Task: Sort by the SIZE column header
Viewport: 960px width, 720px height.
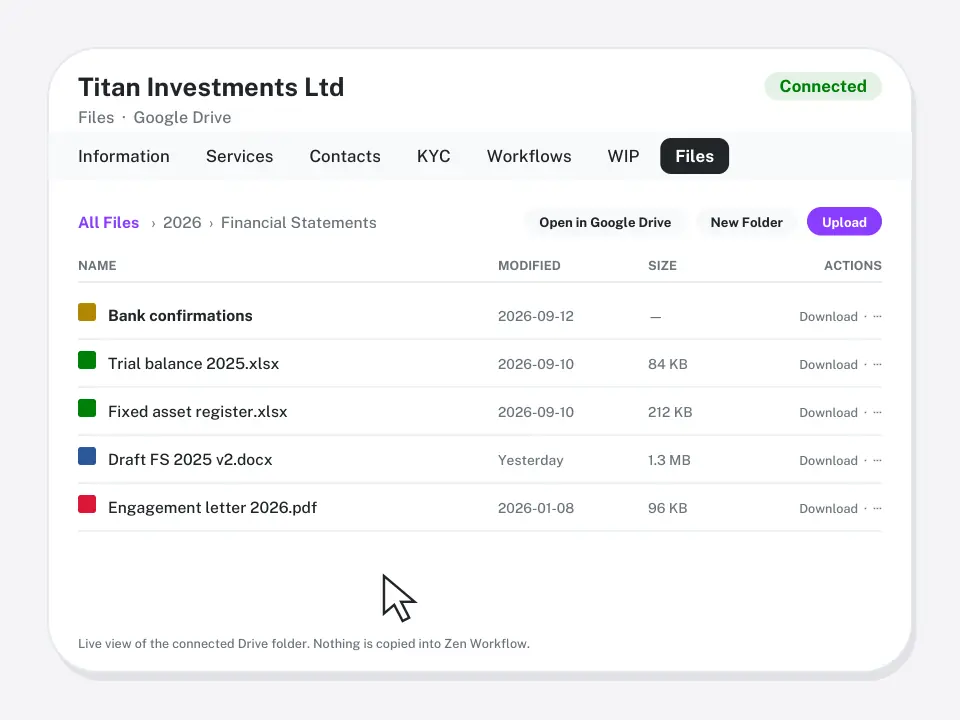Action: pyautogui.click(x=662, y=266)
